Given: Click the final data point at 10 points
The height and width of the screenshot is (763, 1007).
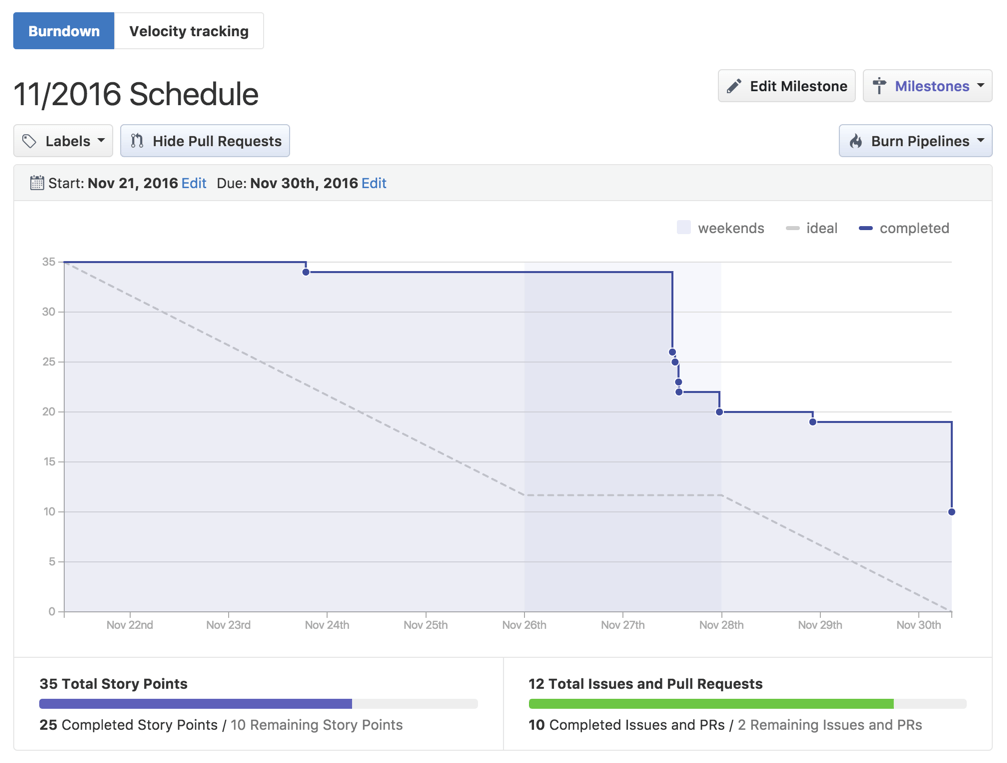Looking at the screenshot, I should click(952, 512).
